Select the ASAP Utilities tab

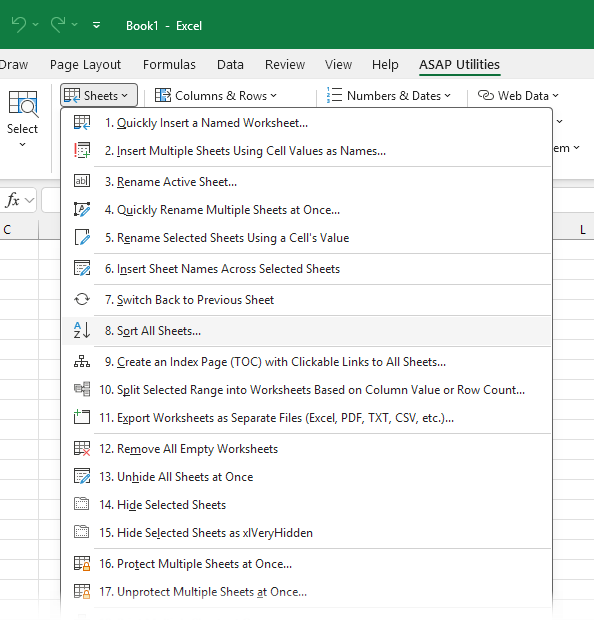point(459,65)
